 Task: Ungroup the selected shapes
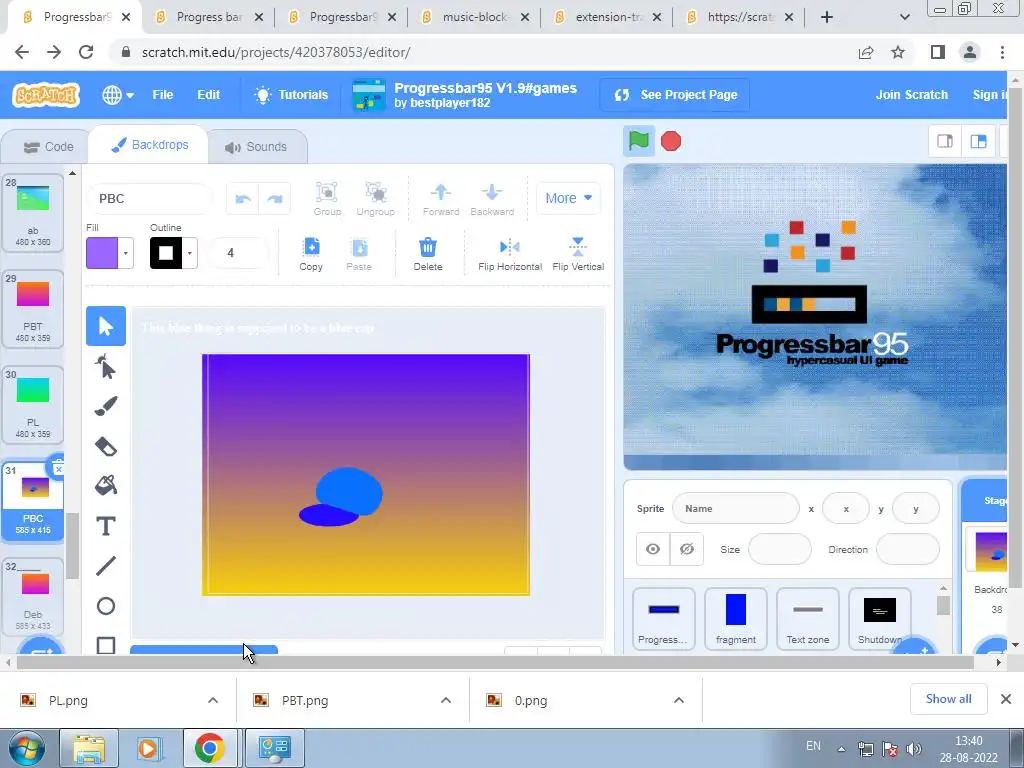tap(376, 199)
